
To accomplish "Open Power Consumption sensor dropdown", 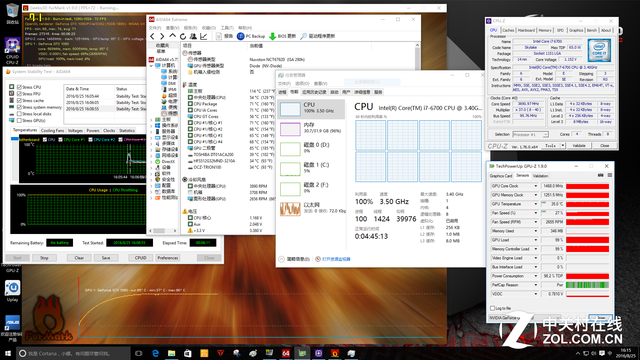I will (x=536, y=276).
